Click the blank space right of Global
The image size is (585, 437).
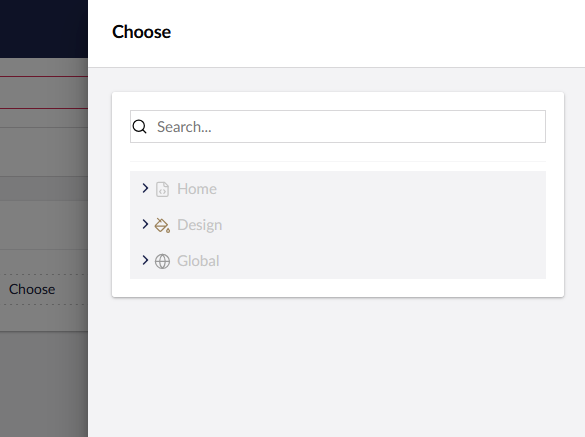382,261
